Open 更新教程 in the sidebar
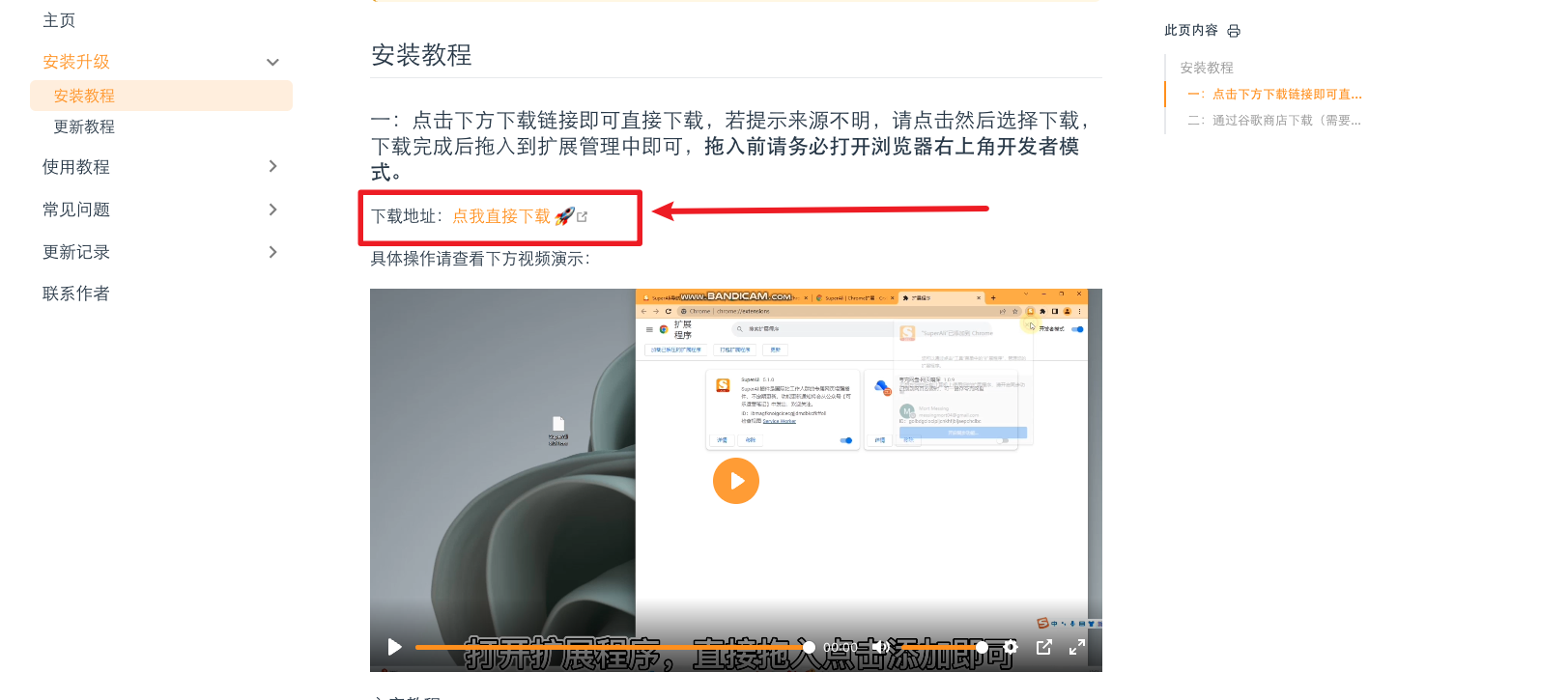 pyautogui.click(x=84, y=126)
